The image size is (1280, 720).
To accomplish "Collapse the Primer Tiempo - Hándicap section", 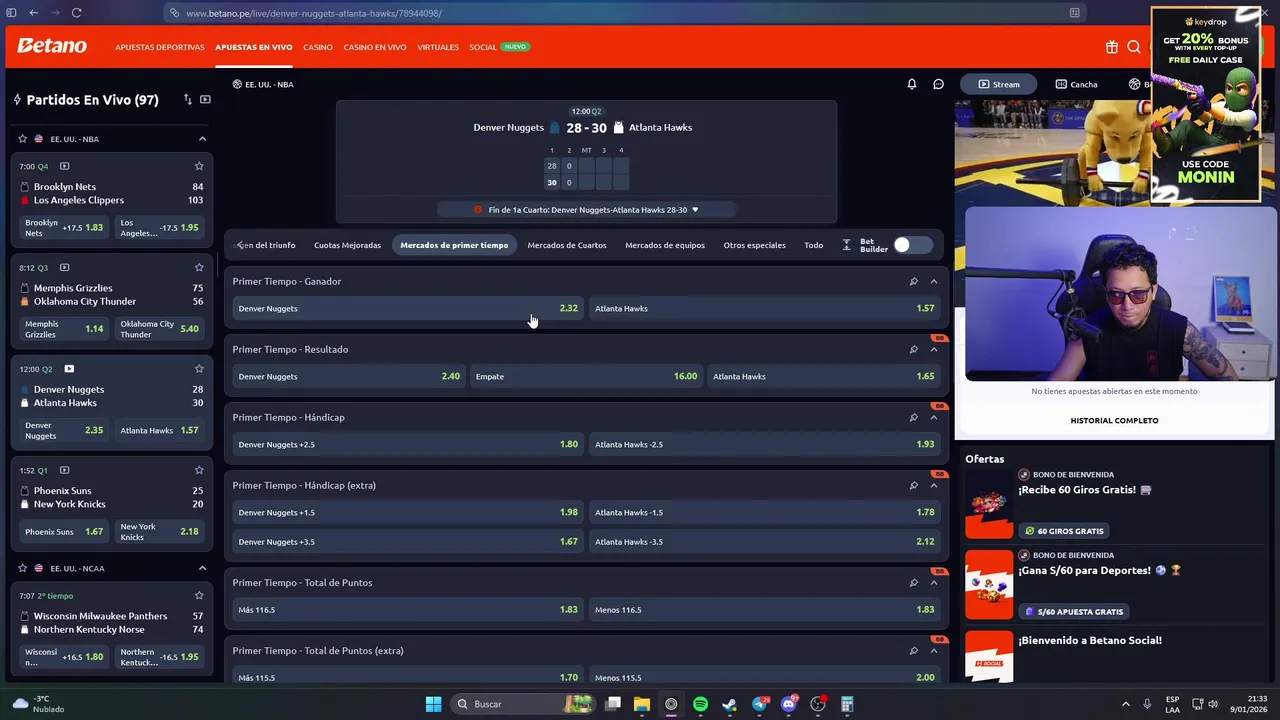I will (x=934, y=418).
